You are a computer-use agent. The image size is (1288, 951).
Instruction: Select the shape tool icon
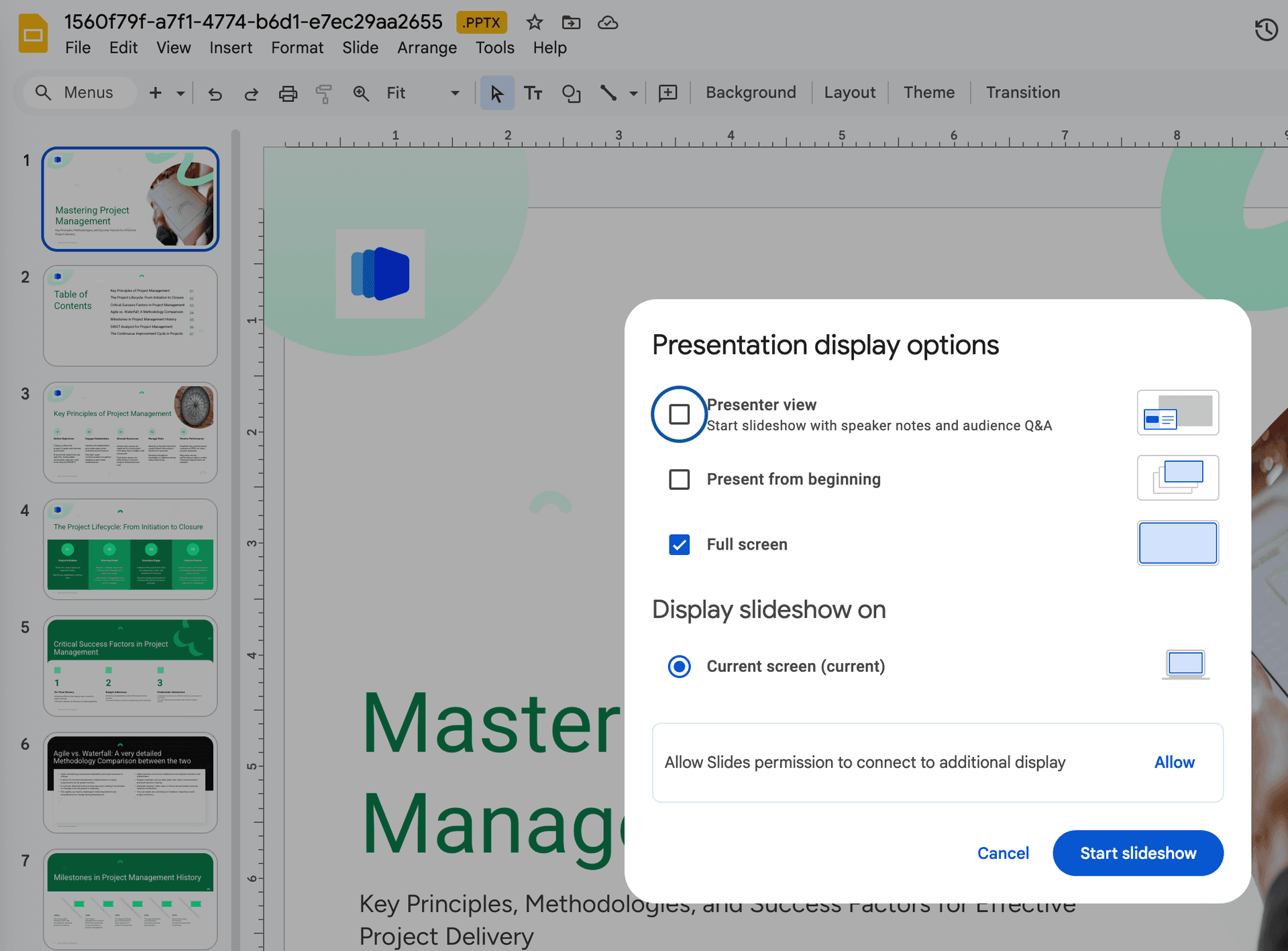(x=571, y=93)
